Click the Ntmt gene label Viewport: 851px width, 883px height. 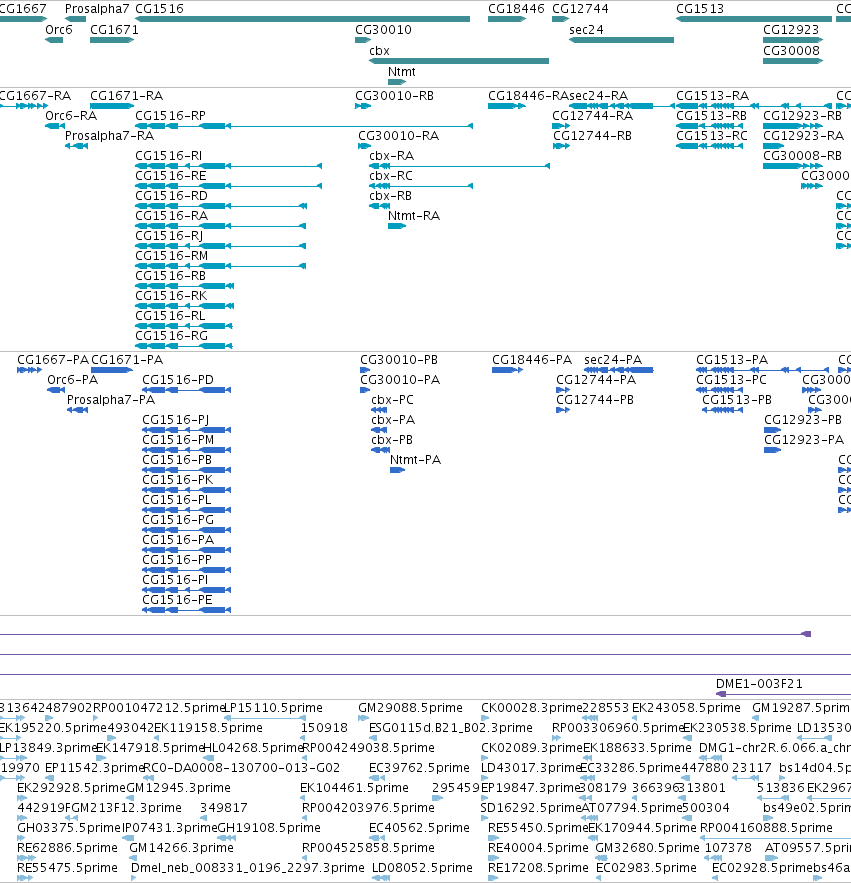pyautogui.click(x=402, y=72)
